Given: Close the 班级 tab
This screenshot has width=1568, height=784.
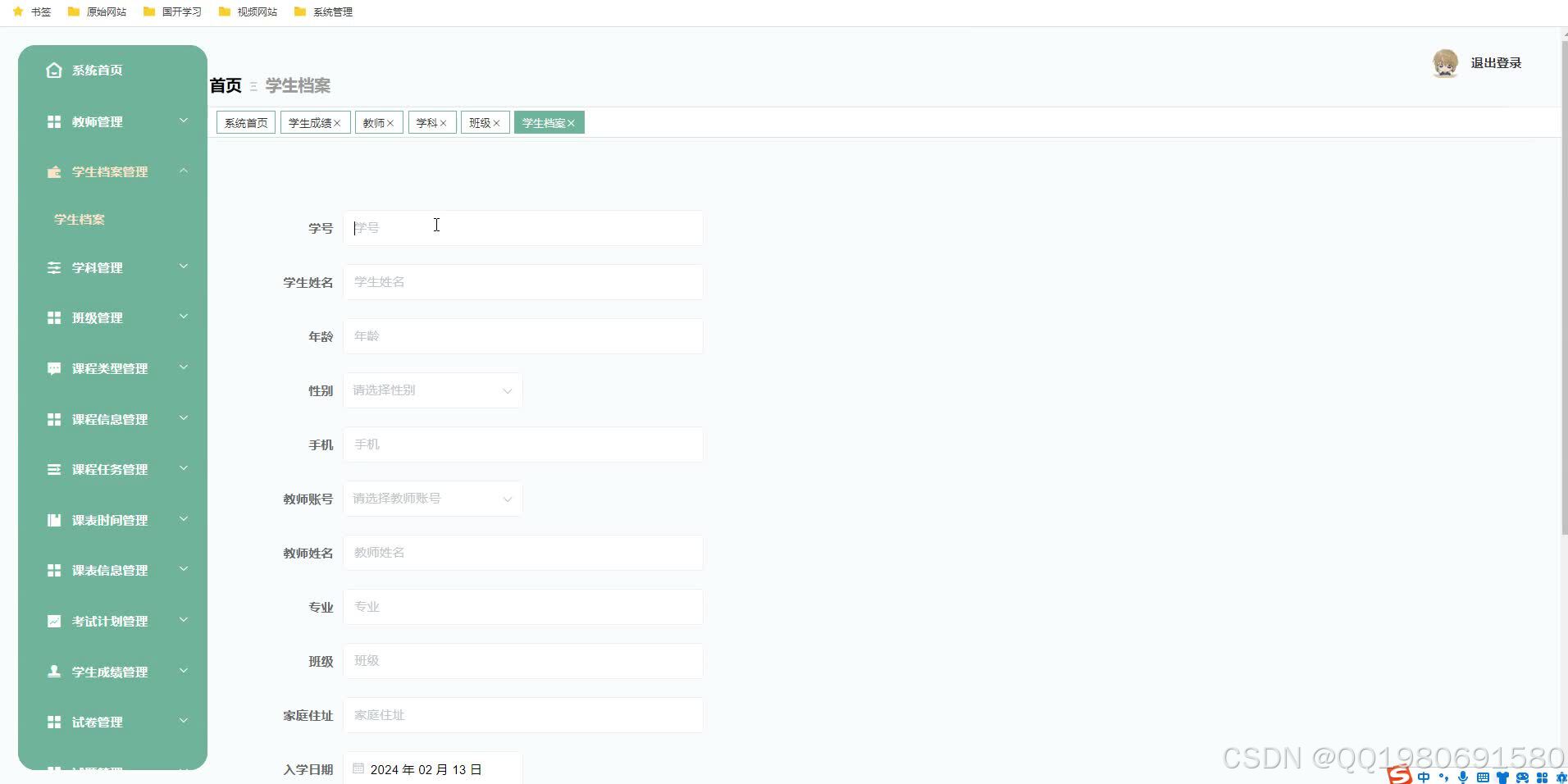Looking at the screenshot, I should [496, 123].
